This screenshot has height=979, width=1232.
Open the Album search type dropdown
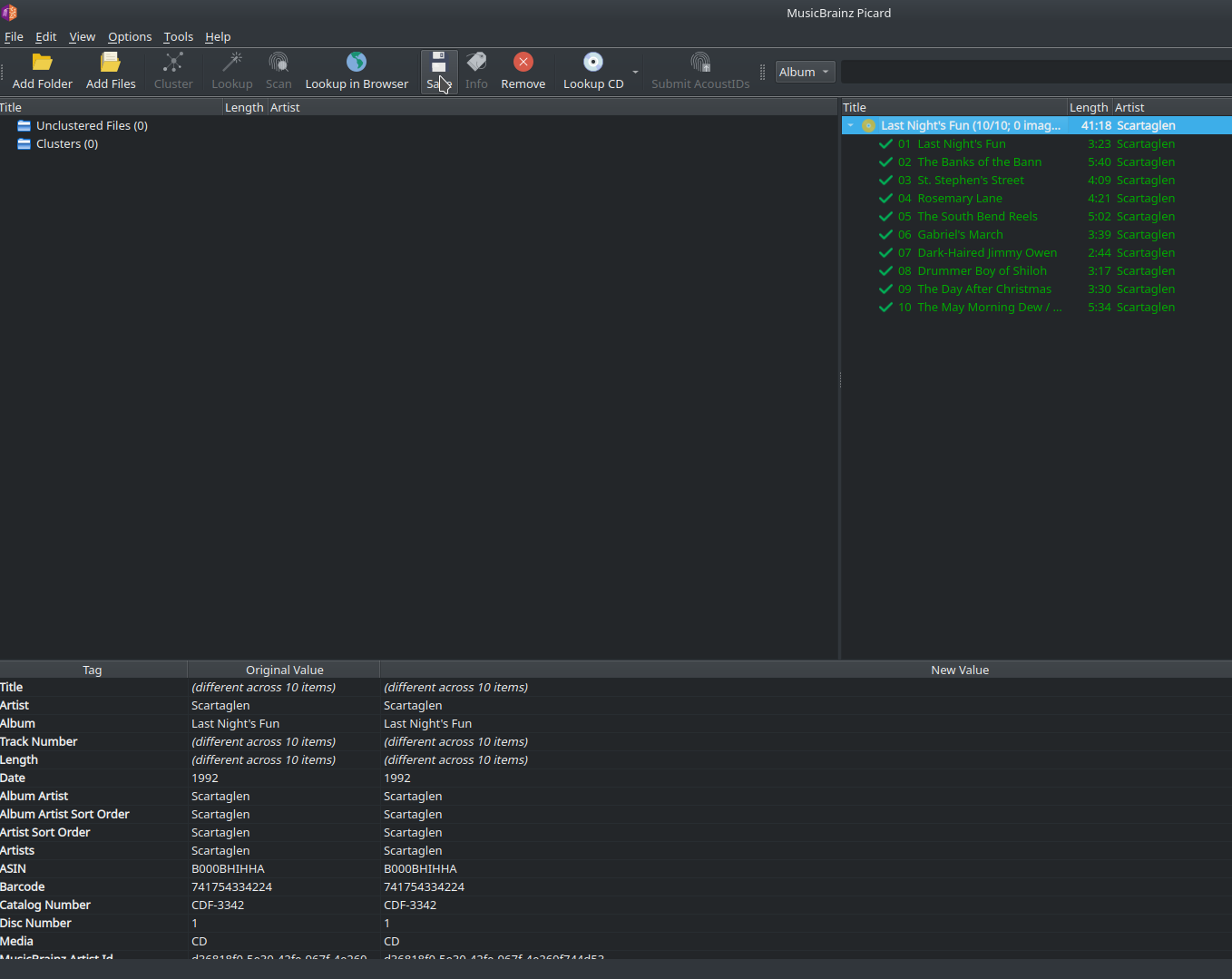coord(805,72)
